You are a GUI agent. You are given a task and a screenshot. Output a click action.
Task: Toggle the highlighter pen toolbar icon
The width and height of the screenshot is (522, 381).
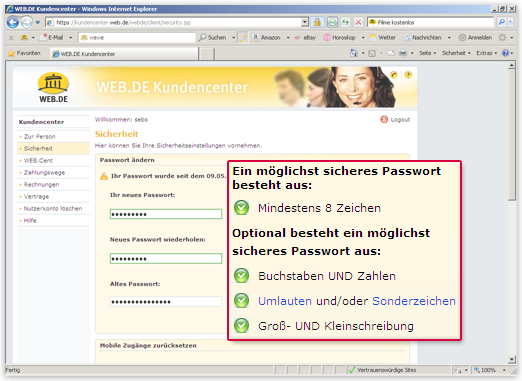pos(244,38)
